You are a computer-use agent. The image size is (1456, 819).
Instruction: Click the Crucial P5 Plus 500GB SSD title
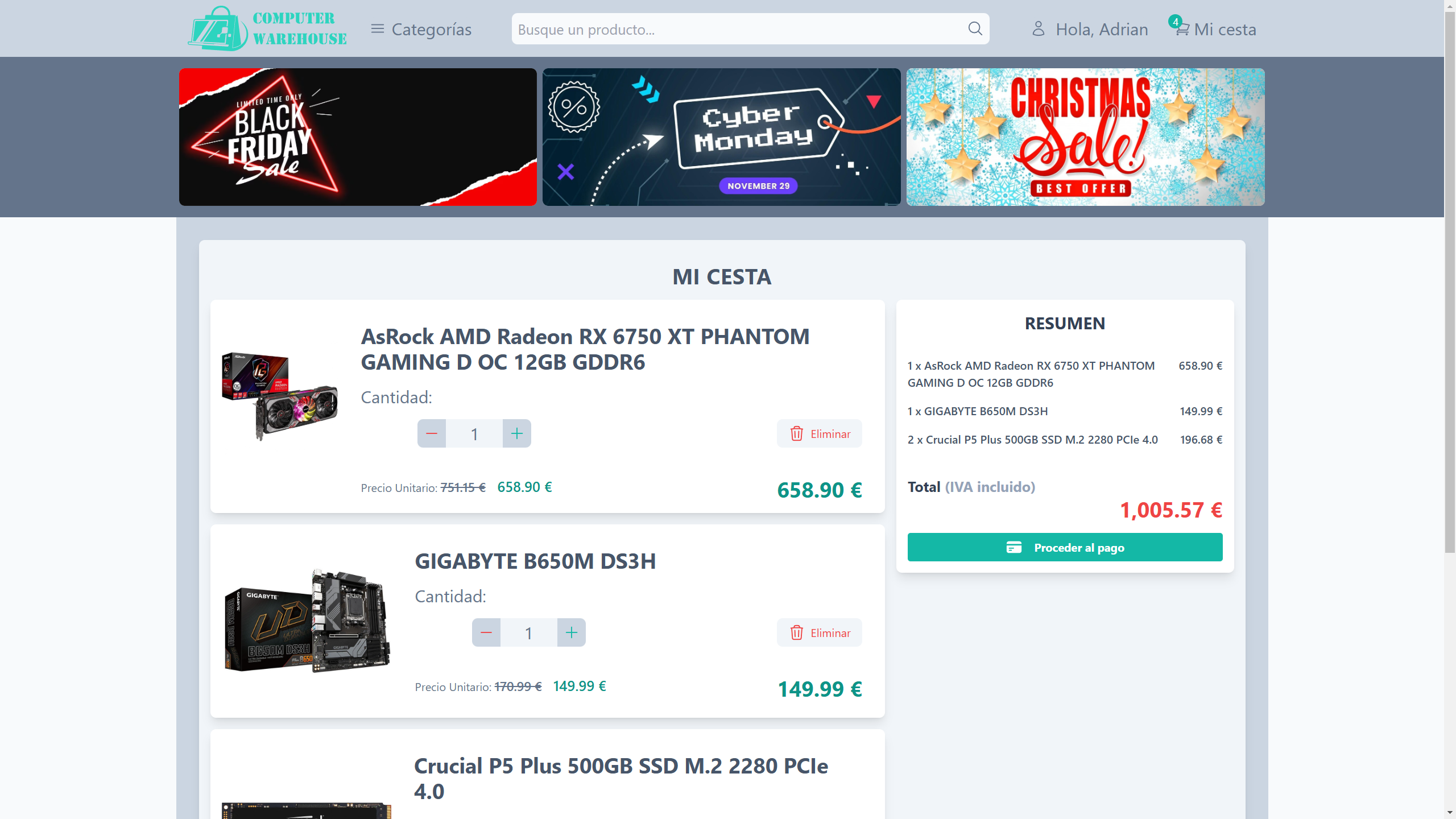point(621,779)
